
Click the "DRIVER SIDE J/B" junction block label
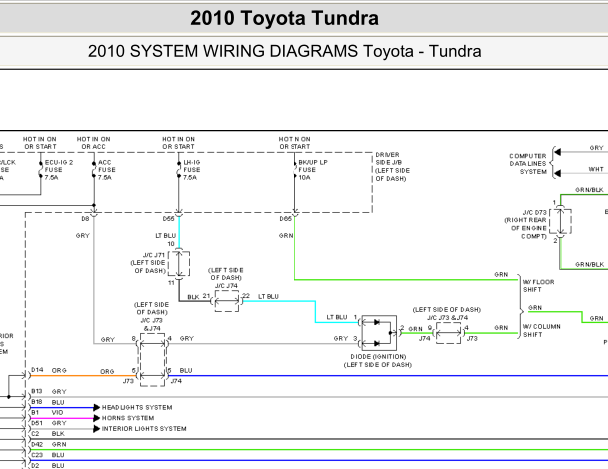389,159
